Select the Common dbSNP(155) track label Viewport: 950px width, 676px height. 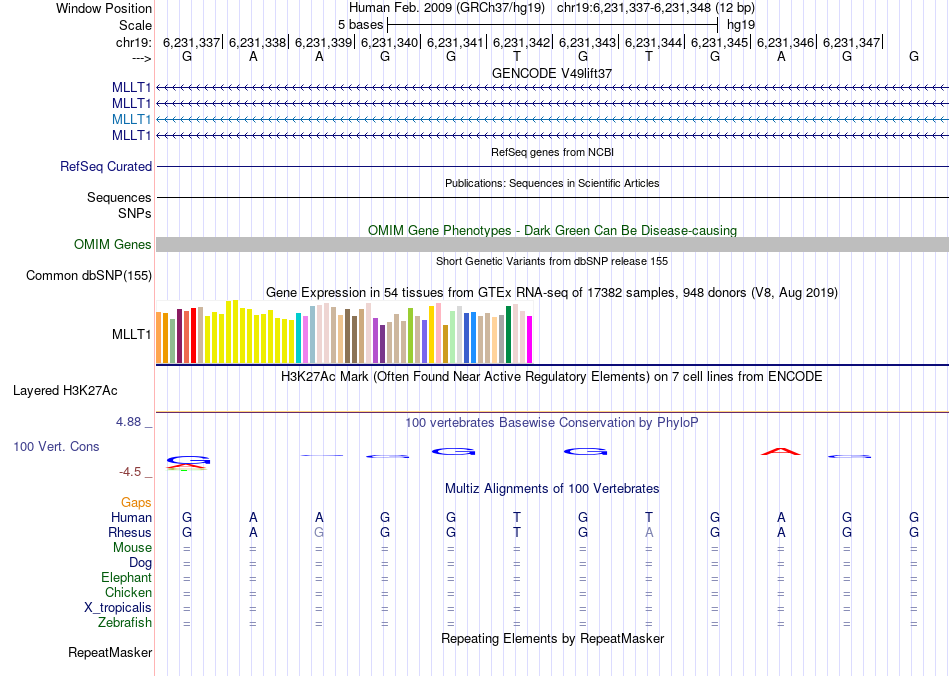coord(89,276)
